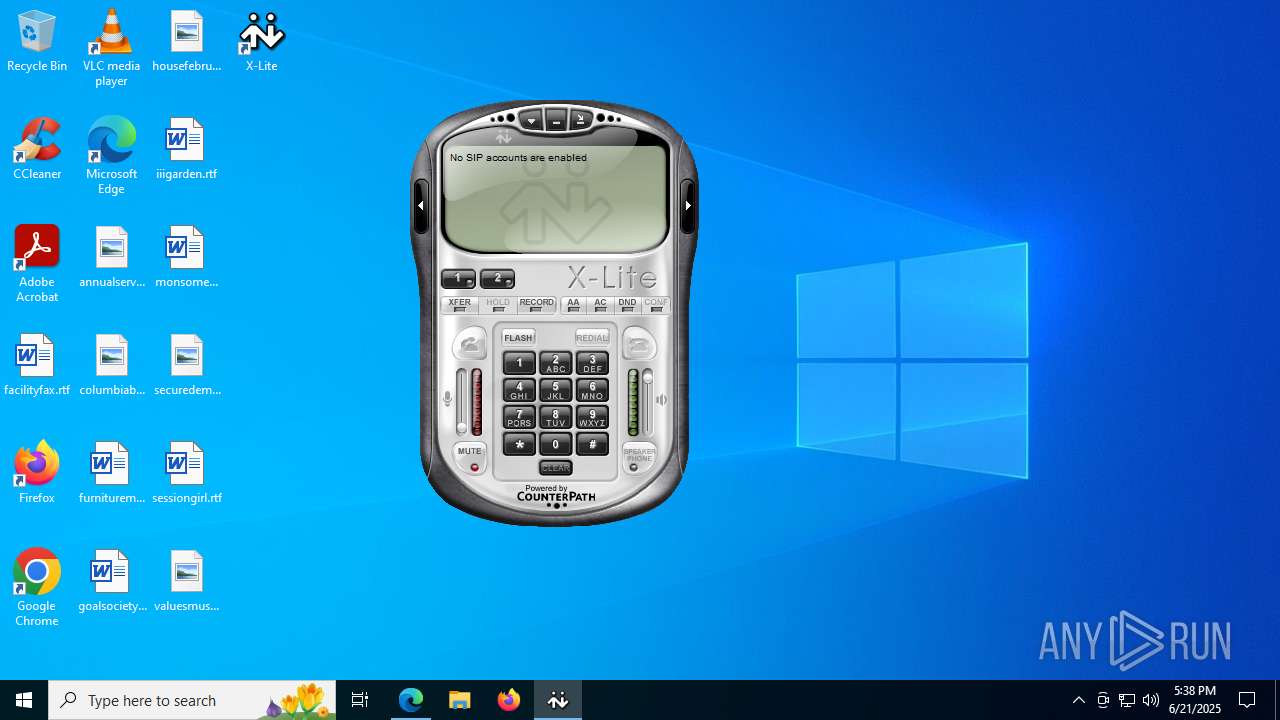Expand the left side drawer arrow
1280x720 pixels.
pos(421,205)
